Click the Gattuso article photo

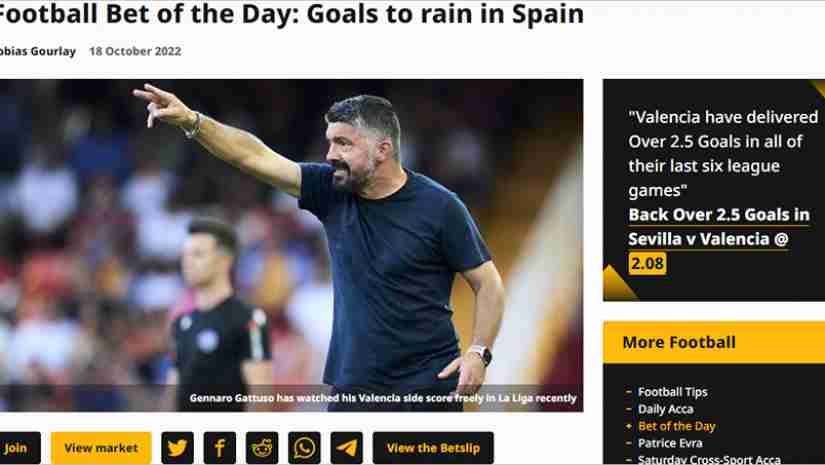pos(291,245)
